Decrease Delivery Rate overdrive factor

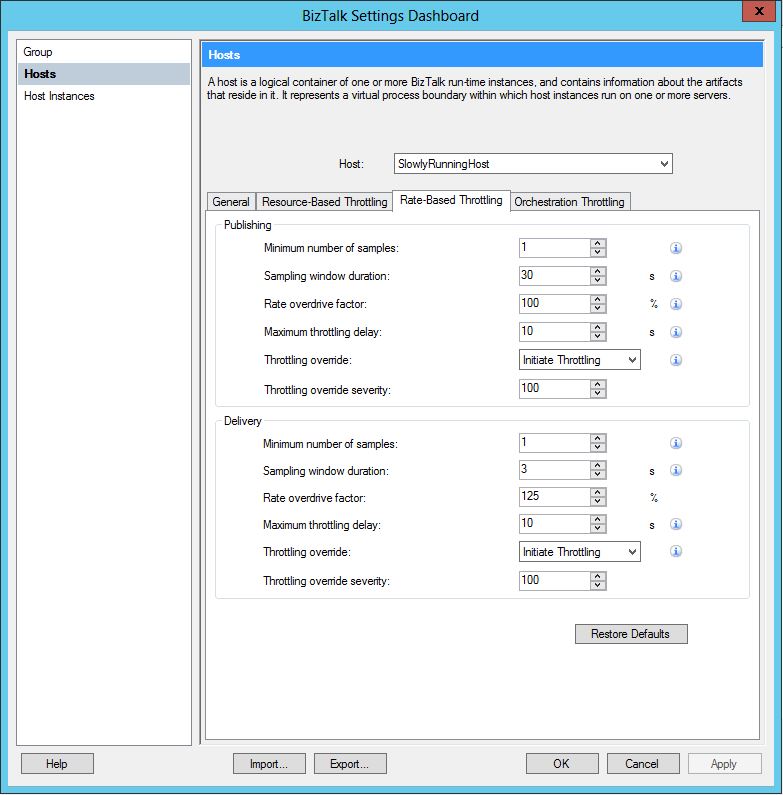pyautogui.click(x=598, y=501)
